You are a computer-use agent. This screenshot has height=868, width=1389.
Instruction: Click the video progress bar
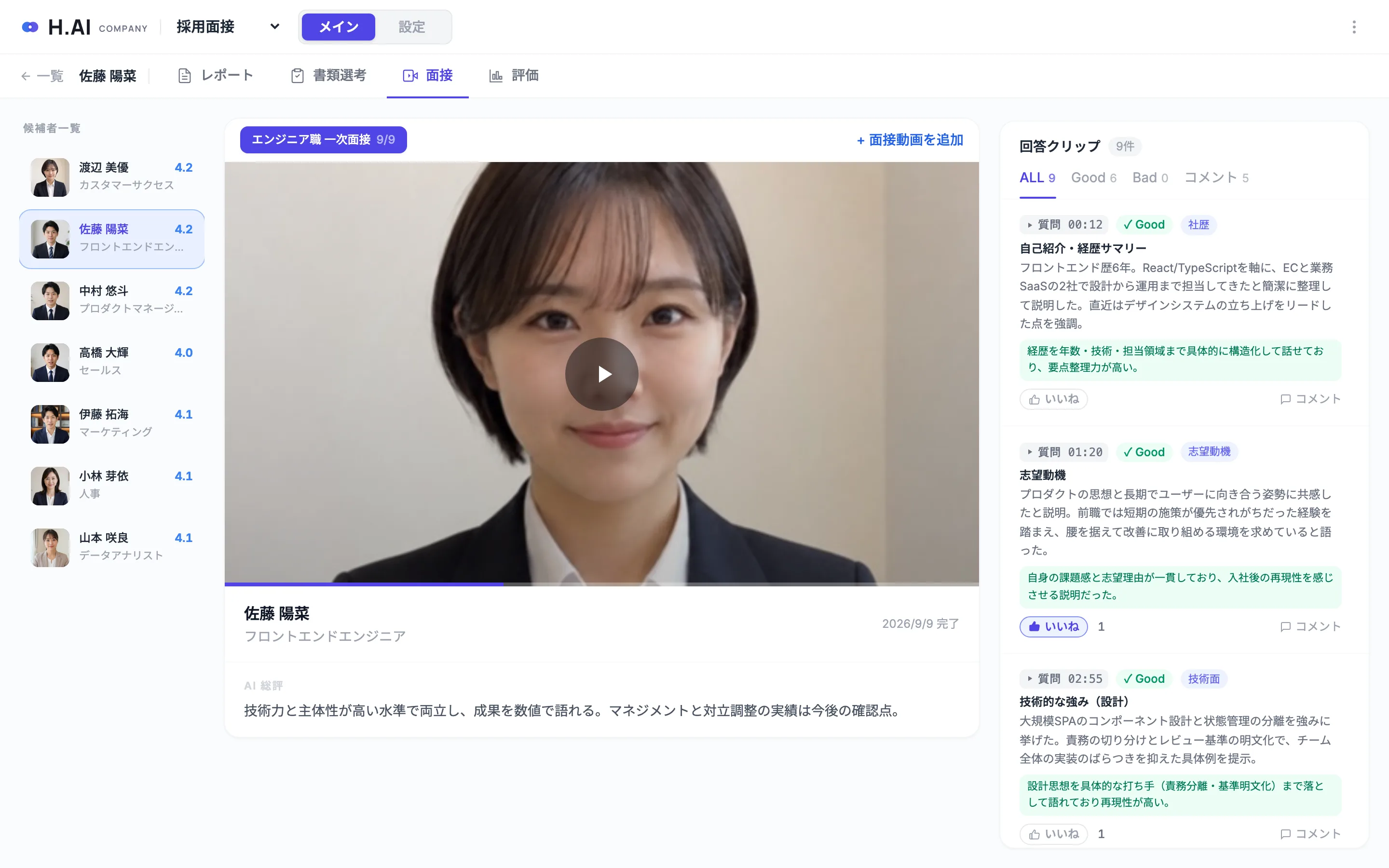(x=601, y=584)
